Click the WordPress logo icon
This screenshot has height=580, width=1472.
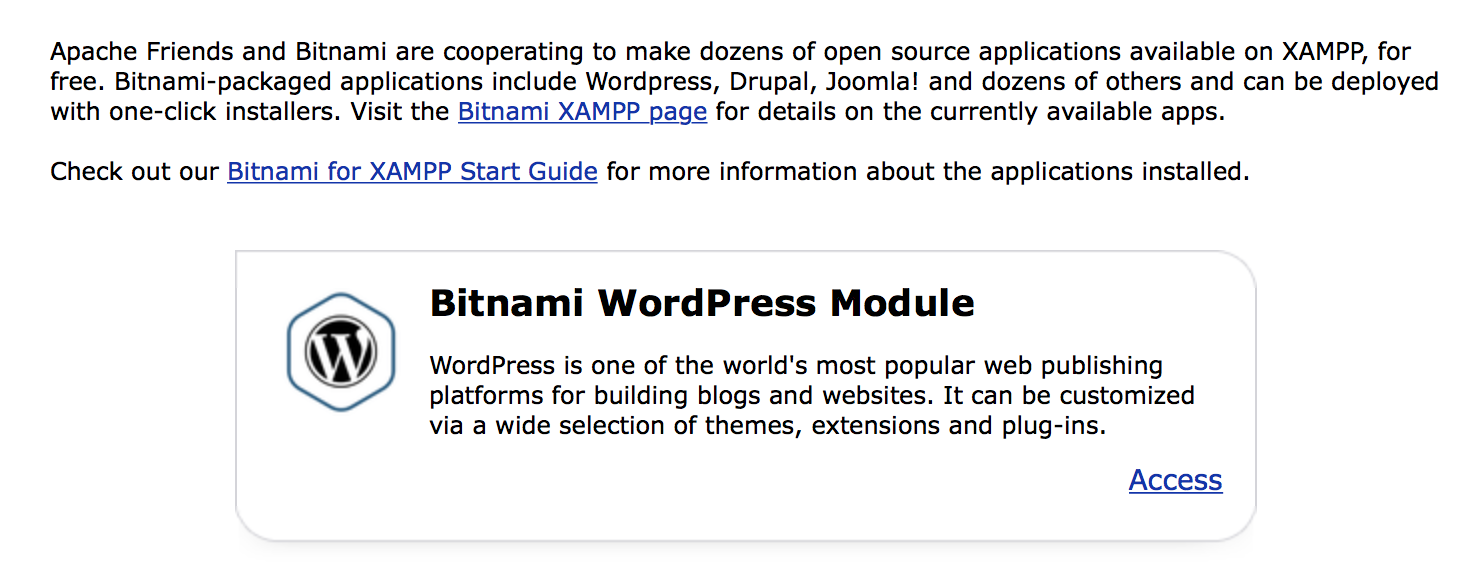click(341, 352)
